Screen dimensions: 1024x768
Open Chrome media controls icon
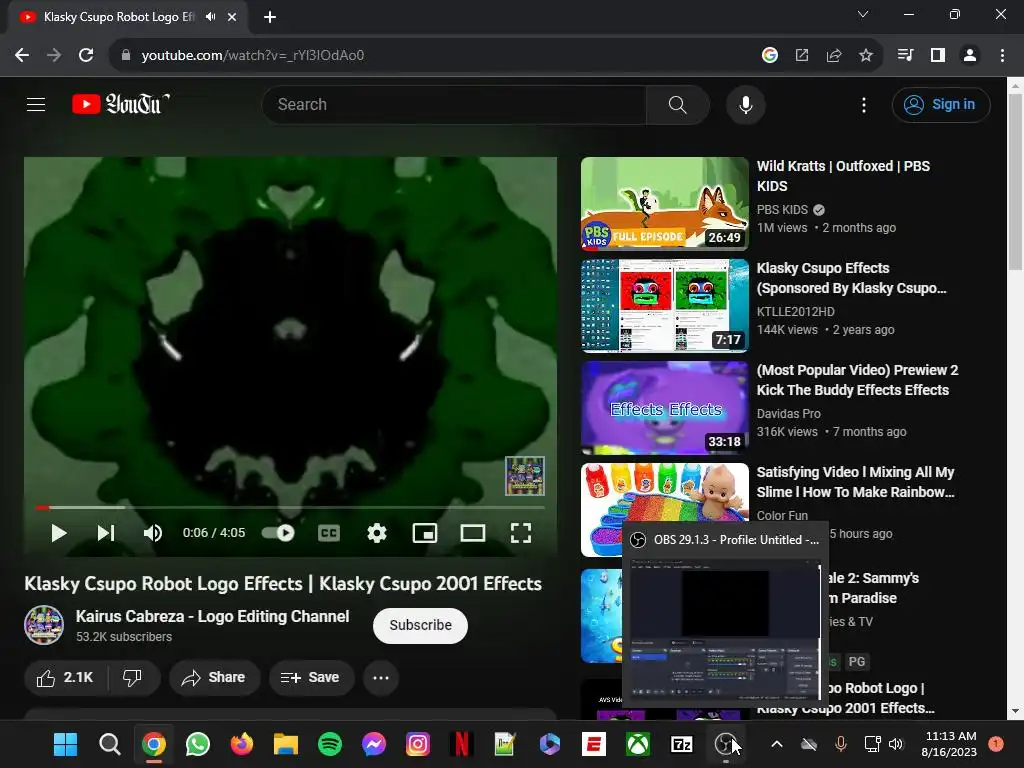[x=905, y=55]
